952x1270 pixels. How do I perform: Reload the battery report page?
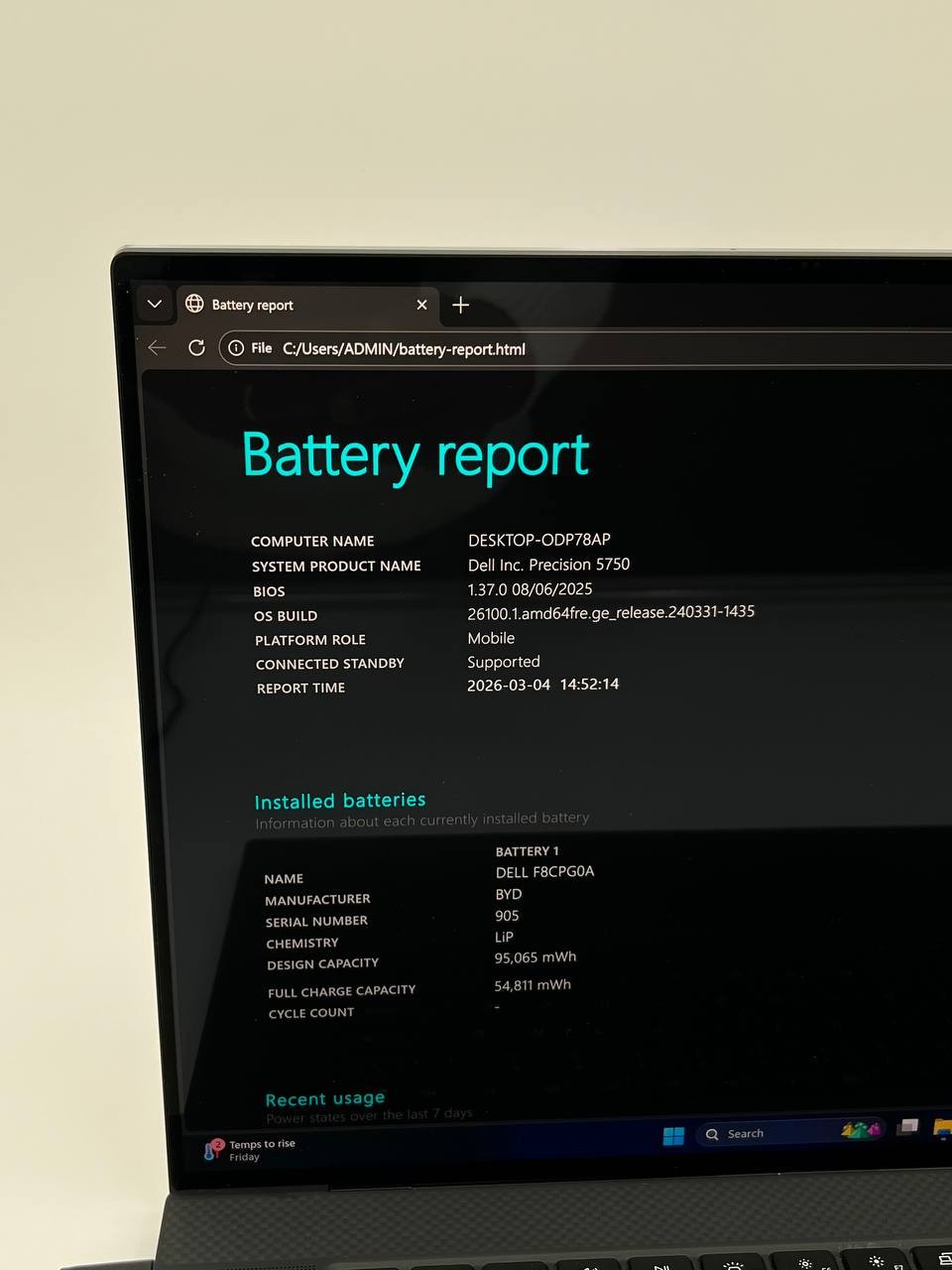[x=196, y=347]
